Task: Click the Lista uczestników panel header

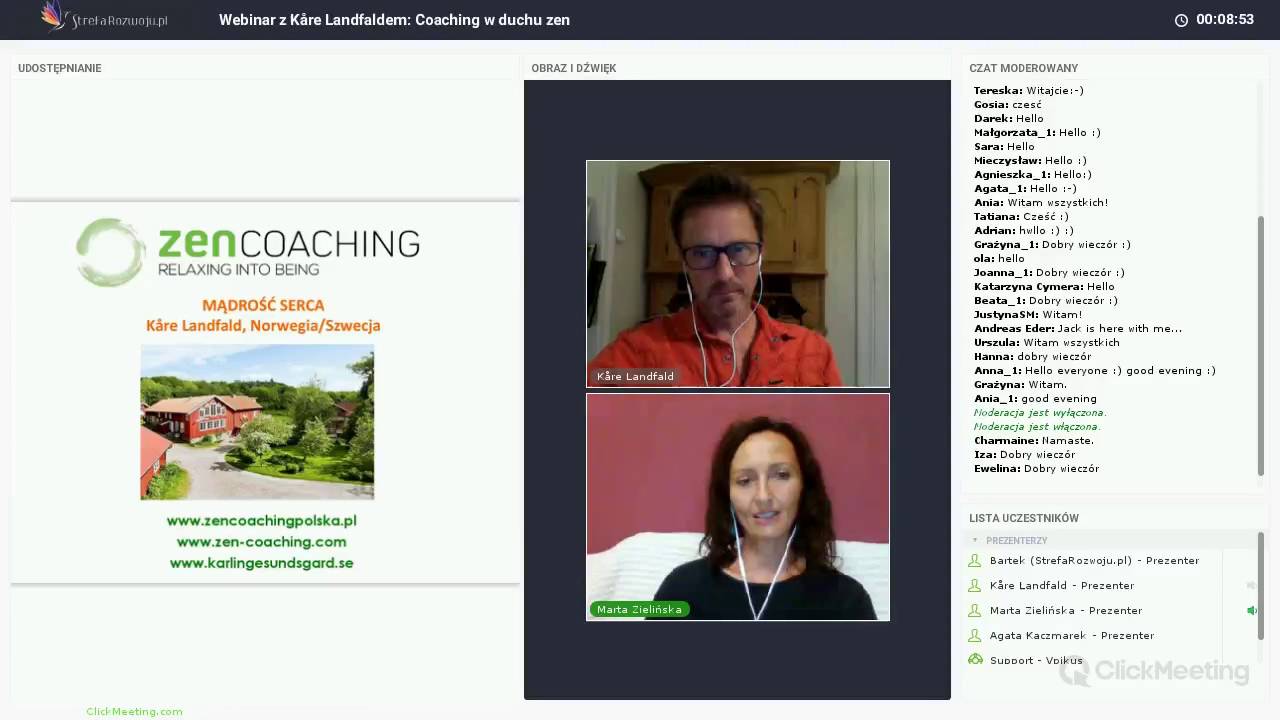Action: click(1023, 518)
